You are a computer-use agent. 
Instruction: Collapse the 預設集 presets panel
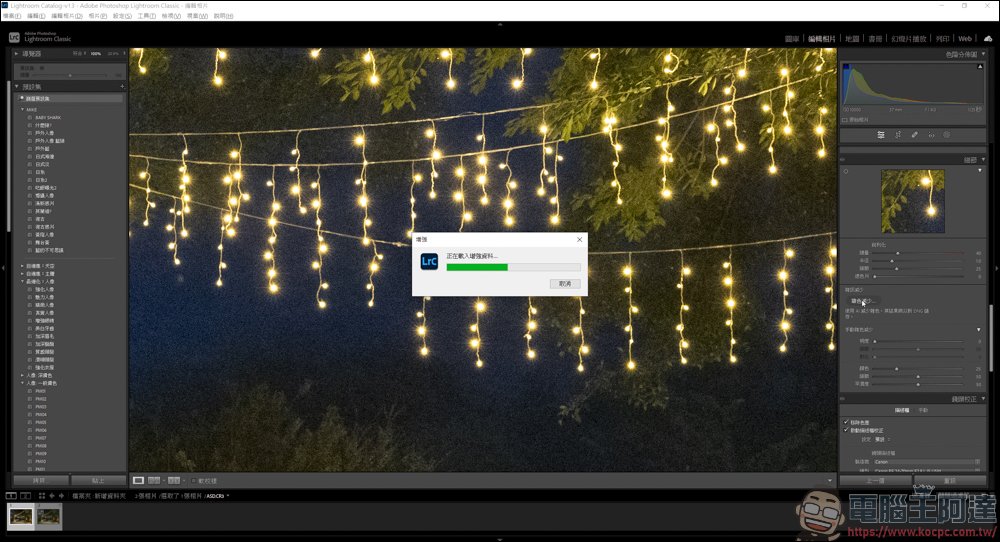[17, 87]
